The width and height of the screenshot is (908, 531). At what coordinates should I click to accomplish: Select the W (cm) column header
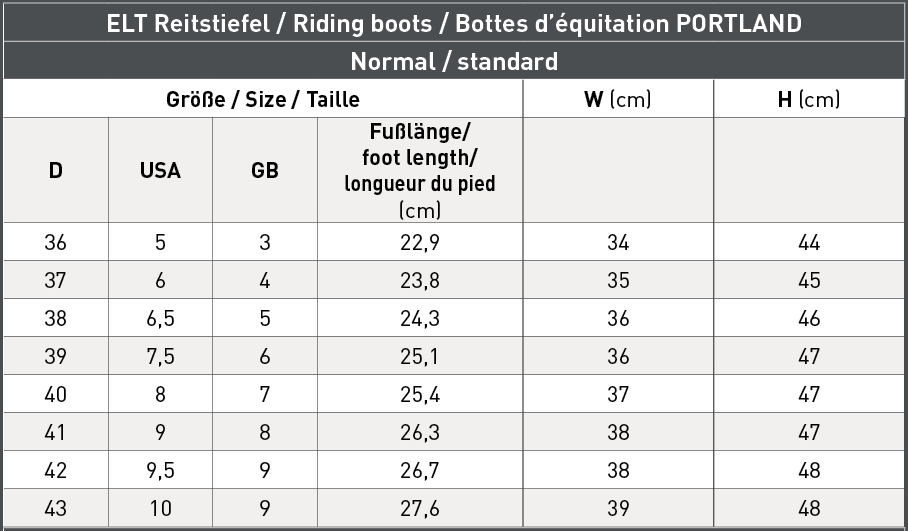pyautogui.click(x=618, y=99)
